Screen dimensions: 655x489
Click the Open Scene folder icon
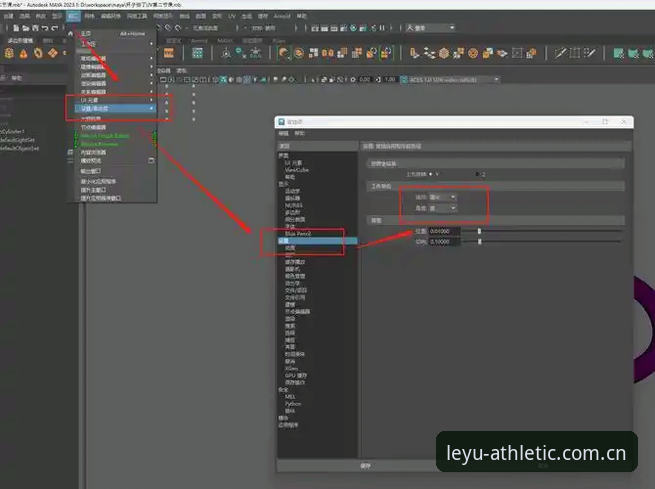[x=26, y=28]
